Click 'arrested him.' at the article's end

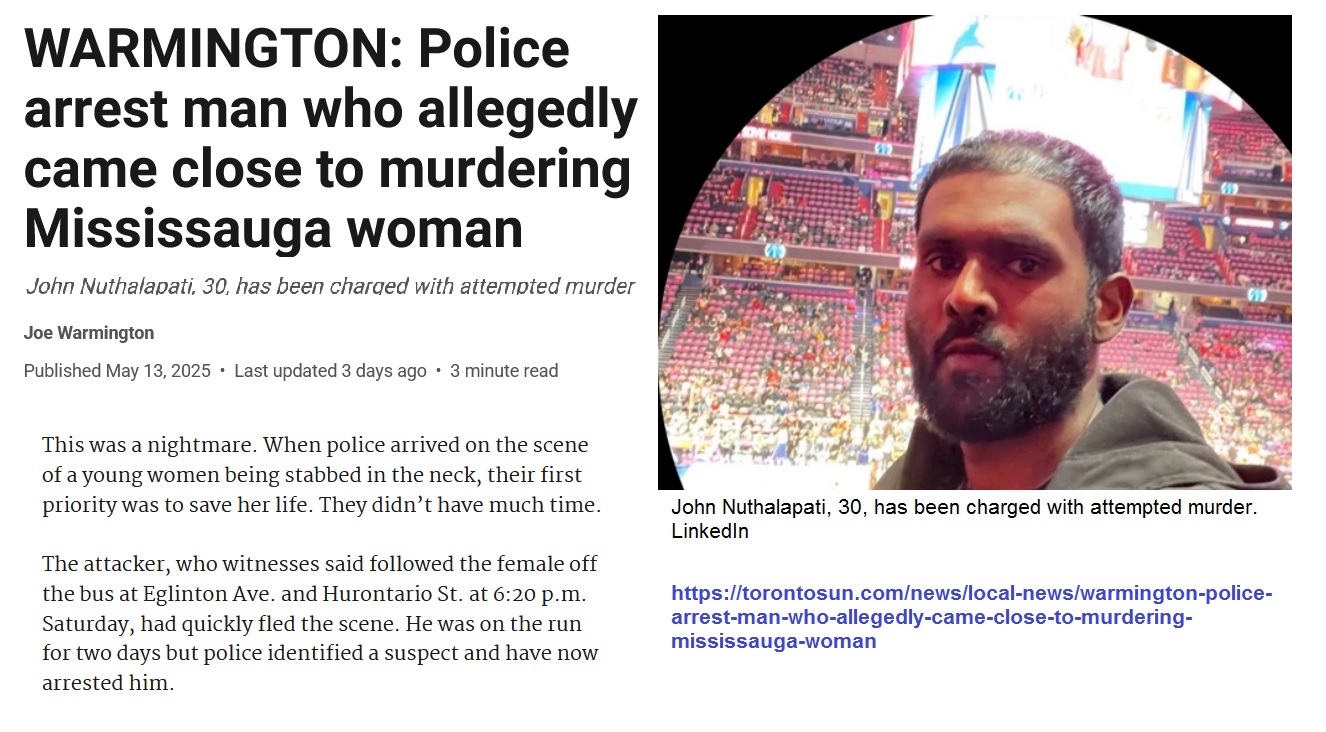[x=108, y=684]
